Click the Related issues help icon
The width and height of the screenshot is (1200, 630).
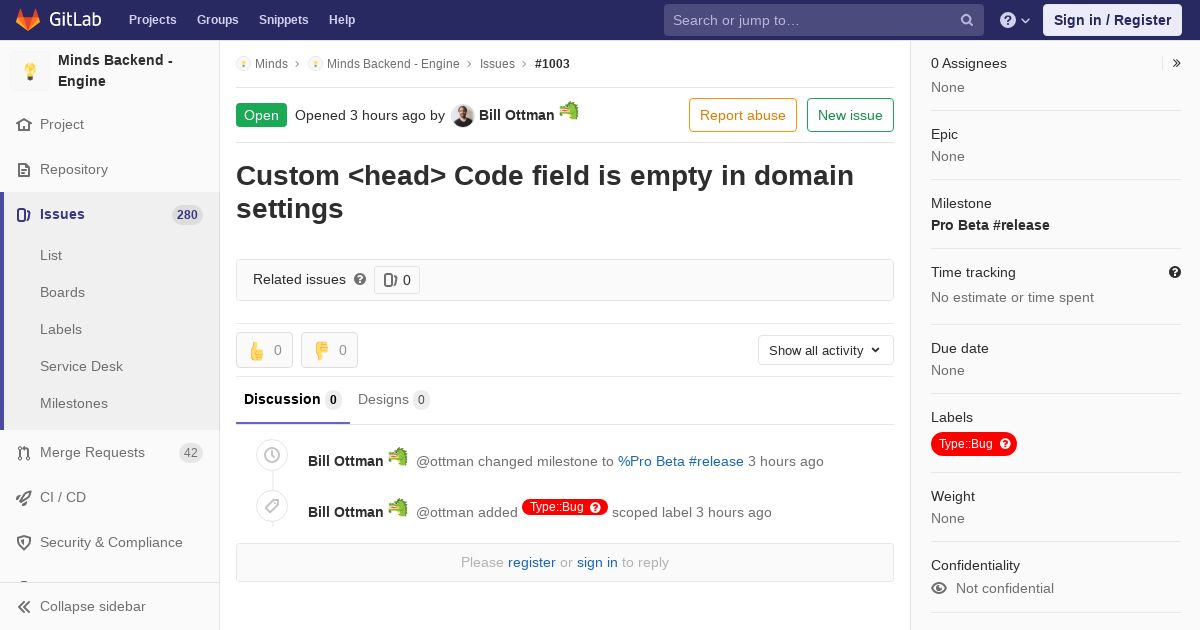(x=360, y=280)
